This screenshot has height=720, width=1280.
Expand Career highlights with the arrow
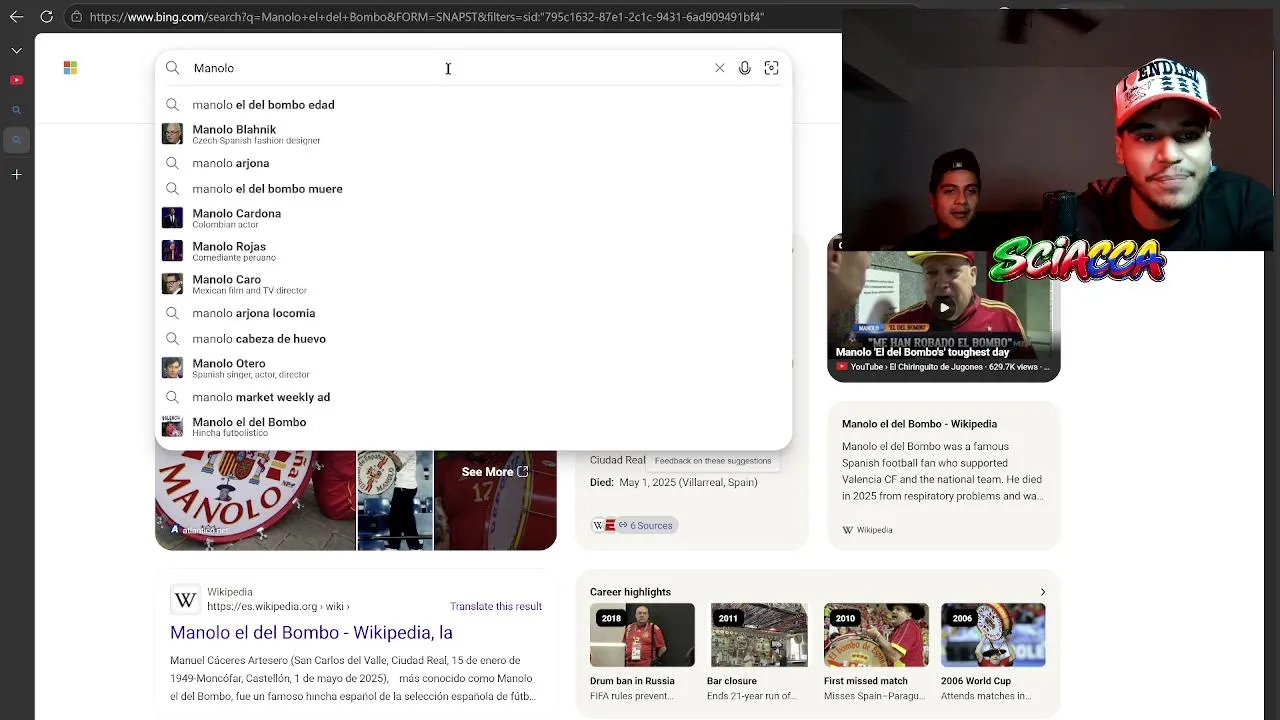[x=1042, y=592]
